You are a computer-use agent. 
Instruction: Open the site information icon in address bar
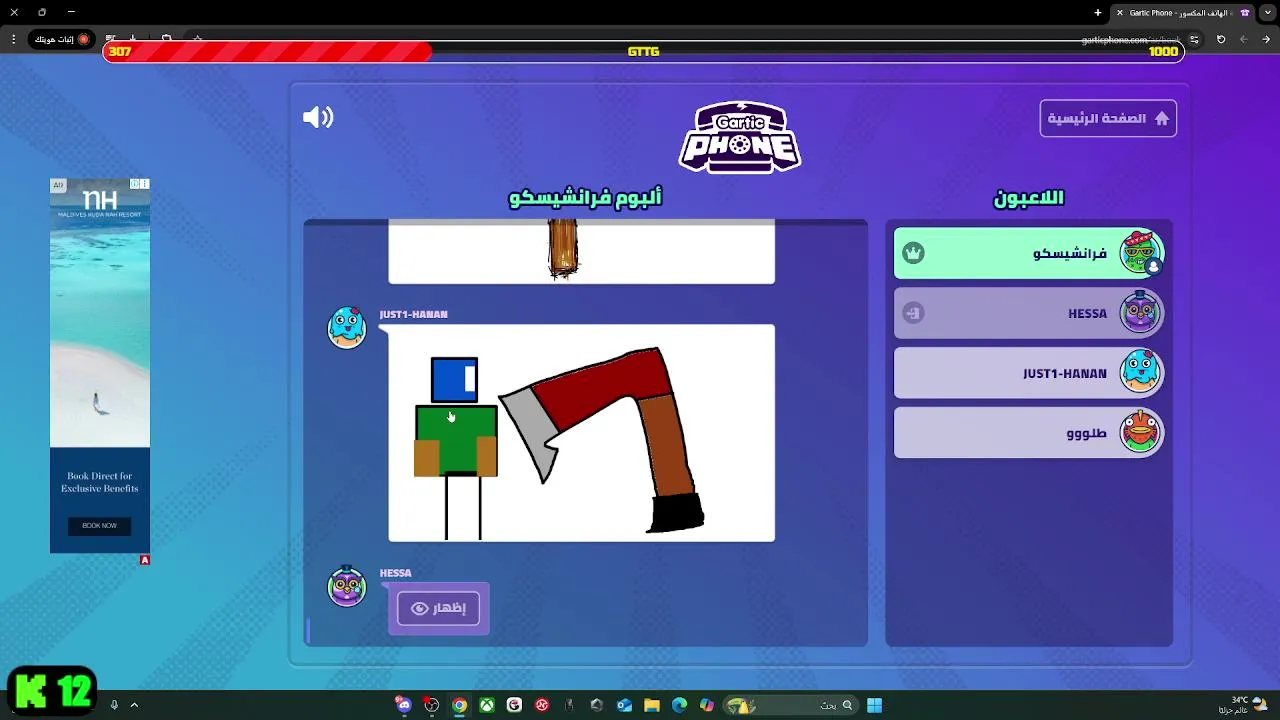(x=1194, y=39)
